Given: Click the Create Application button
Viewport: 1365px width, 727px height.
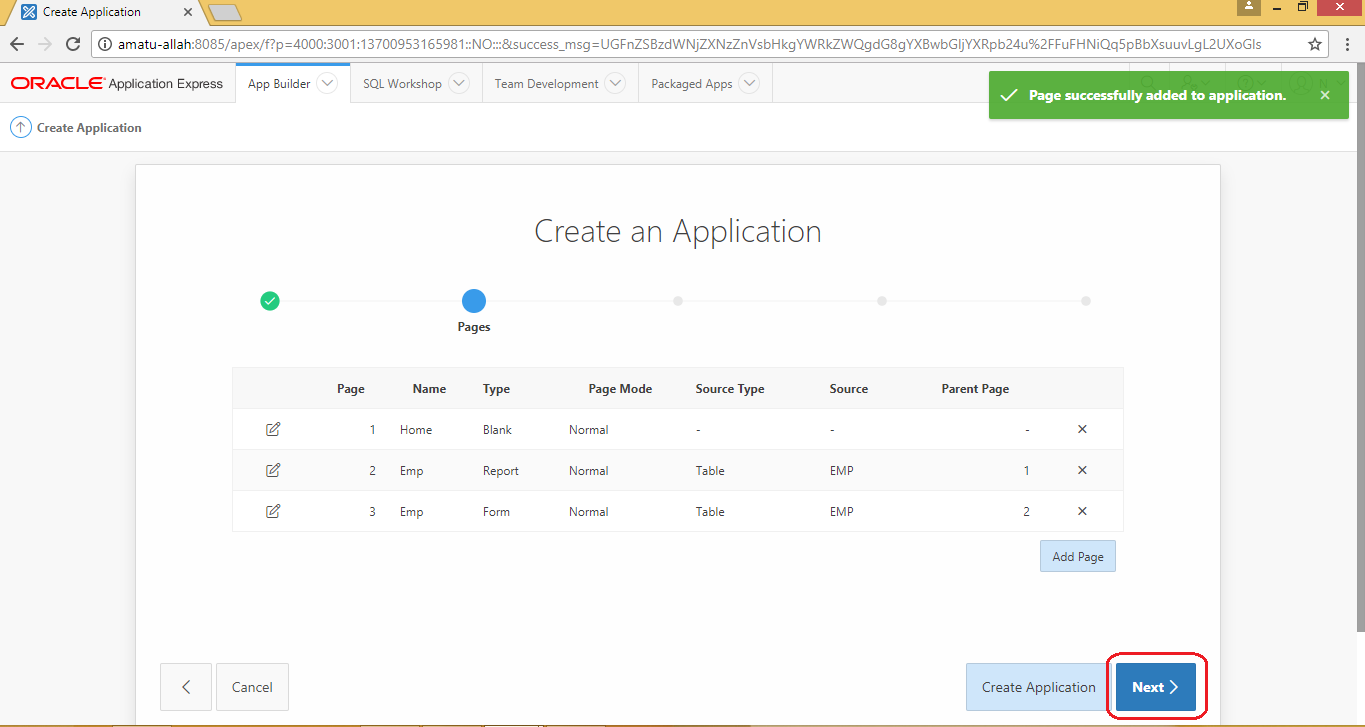Looking at the screenshot, I should pos(1037,686).
